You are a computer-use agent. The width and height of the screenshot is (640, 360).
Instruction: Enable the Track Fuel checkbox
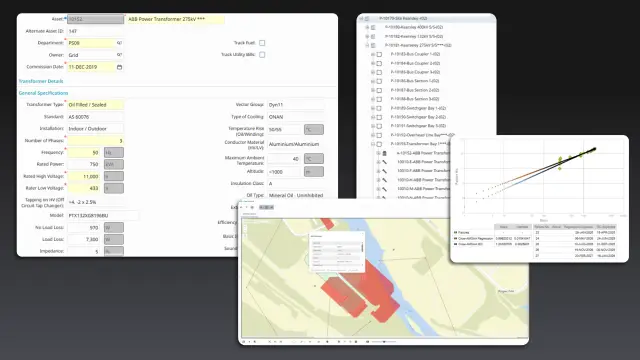[x=262, y=43]
